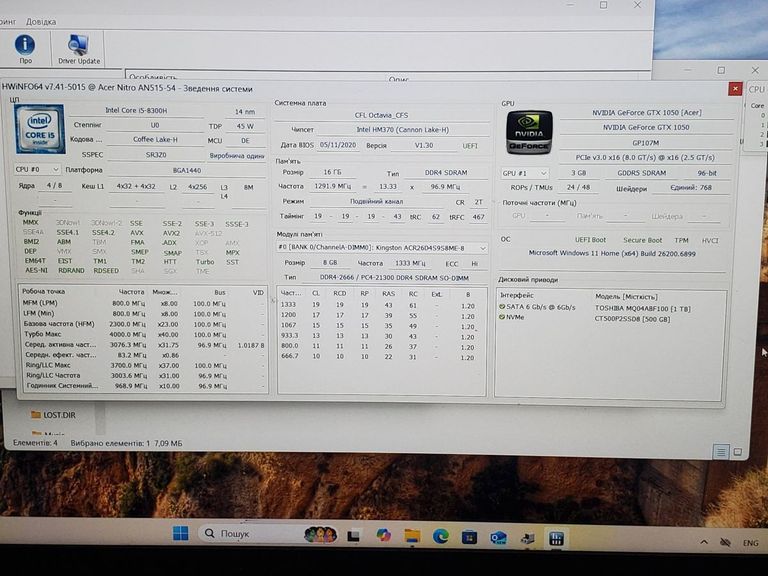Select the Ring/LLC Макс row

click(143, 365)
